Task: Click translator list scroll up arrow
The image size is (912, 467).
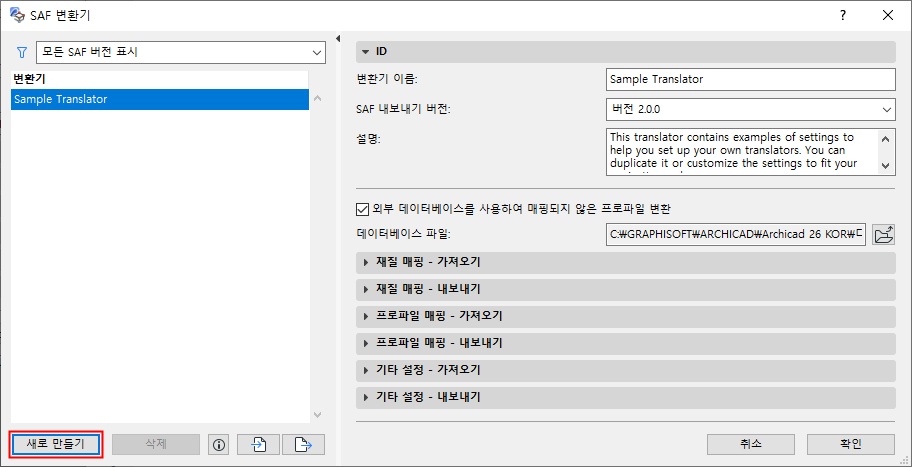Action: coord(318,98)
